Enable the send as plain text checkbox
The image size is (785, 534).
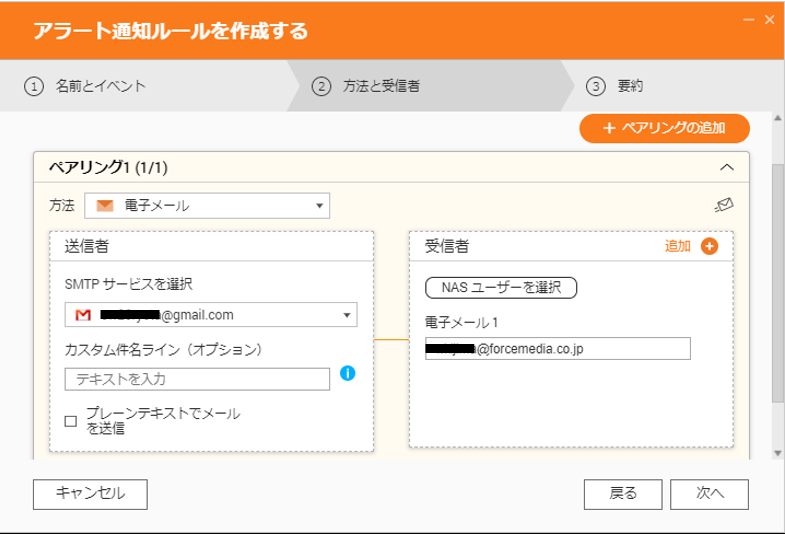pyautogui.click(x=71, y=421)
